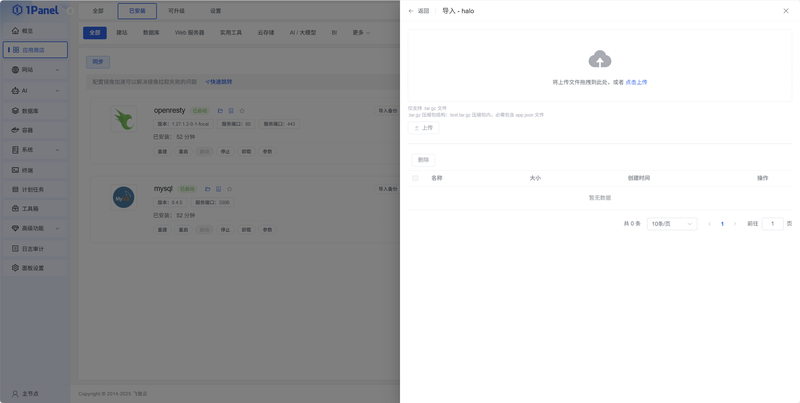Viewport: 800px width, 403px height.
Task: Close the 导入 - halo import drawer
Action: click(x=786, y=11)
